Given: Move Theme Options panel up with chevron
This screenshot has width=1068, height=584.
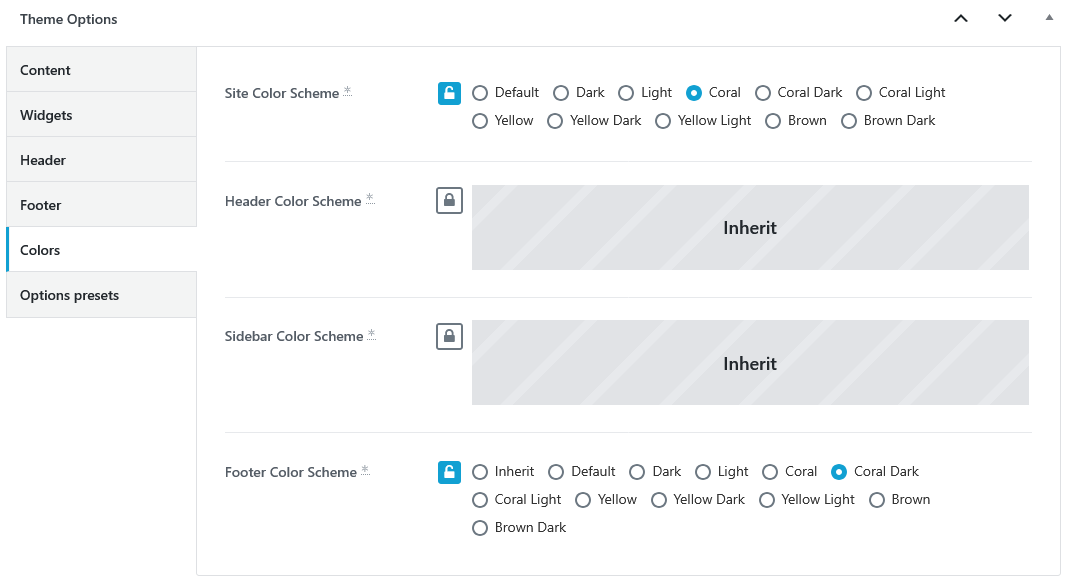Looking at the screenshot, I should pos(960,18).
